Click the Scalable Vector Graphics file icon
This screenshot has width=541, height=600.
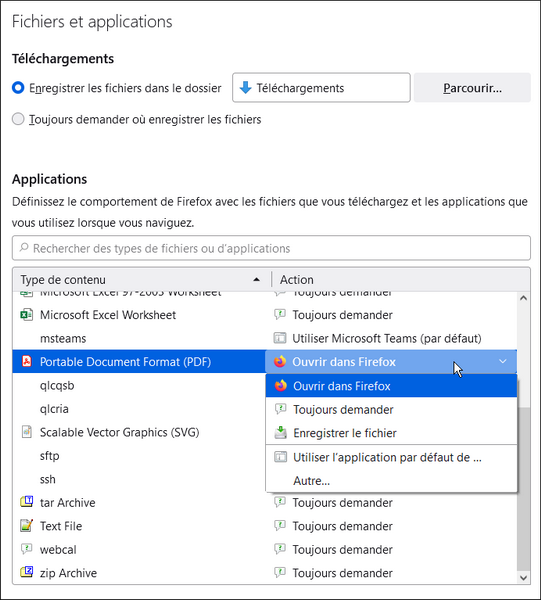(26, 432)
